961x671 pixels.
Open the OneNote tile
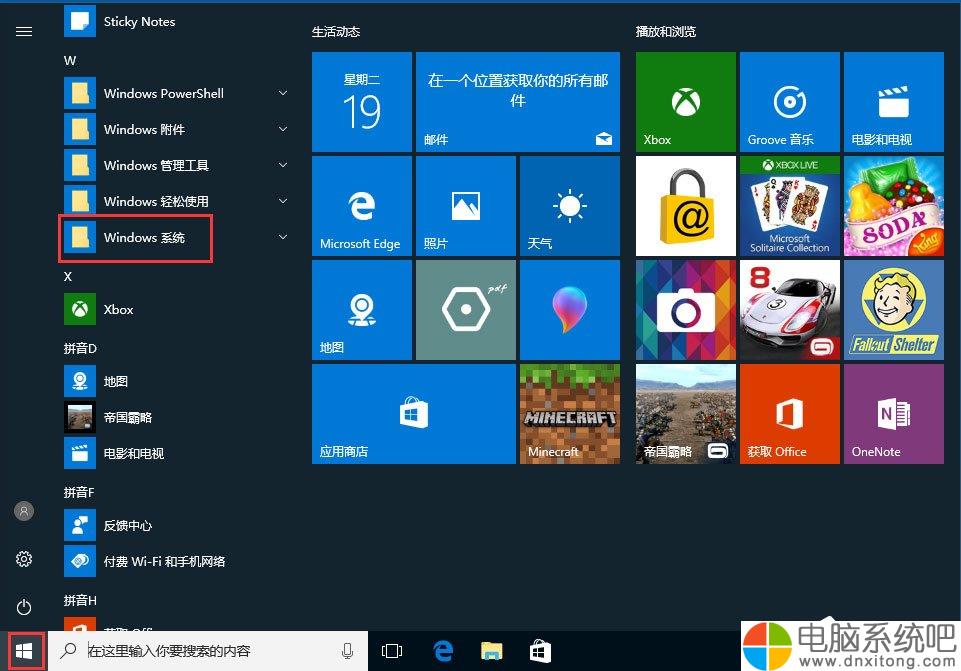(894, 414)
